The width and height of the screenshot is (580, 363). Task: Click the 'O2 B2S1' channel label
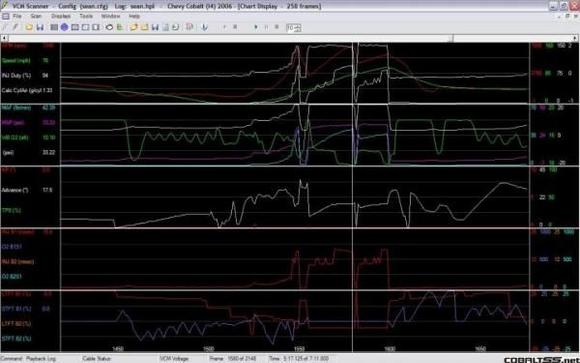point(11,276)
